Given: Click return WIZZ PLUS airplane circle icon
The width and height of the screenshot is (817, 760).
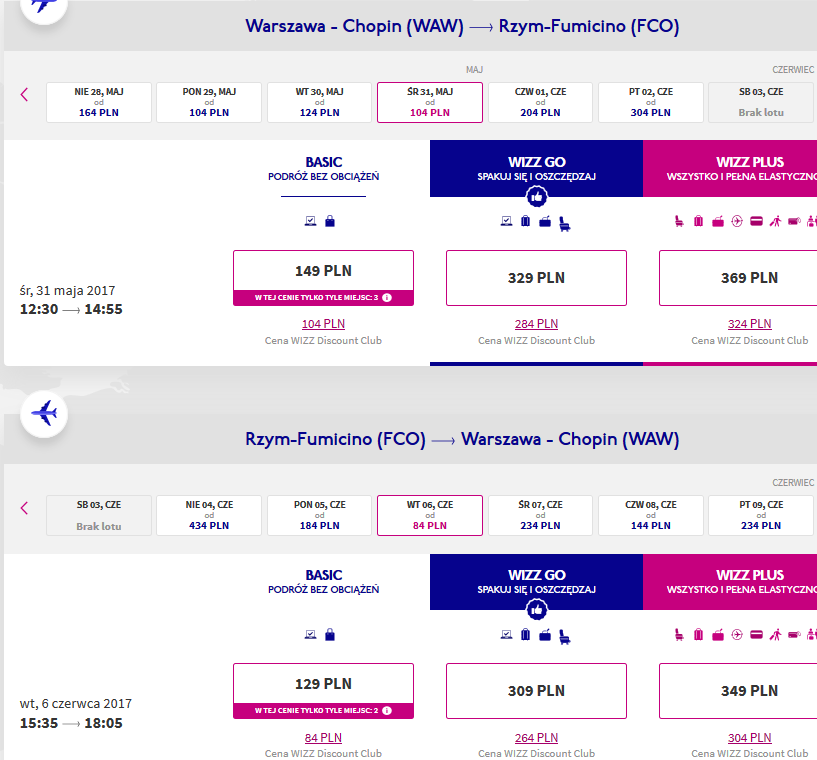Looking at the screenshot, I should 737,634.
